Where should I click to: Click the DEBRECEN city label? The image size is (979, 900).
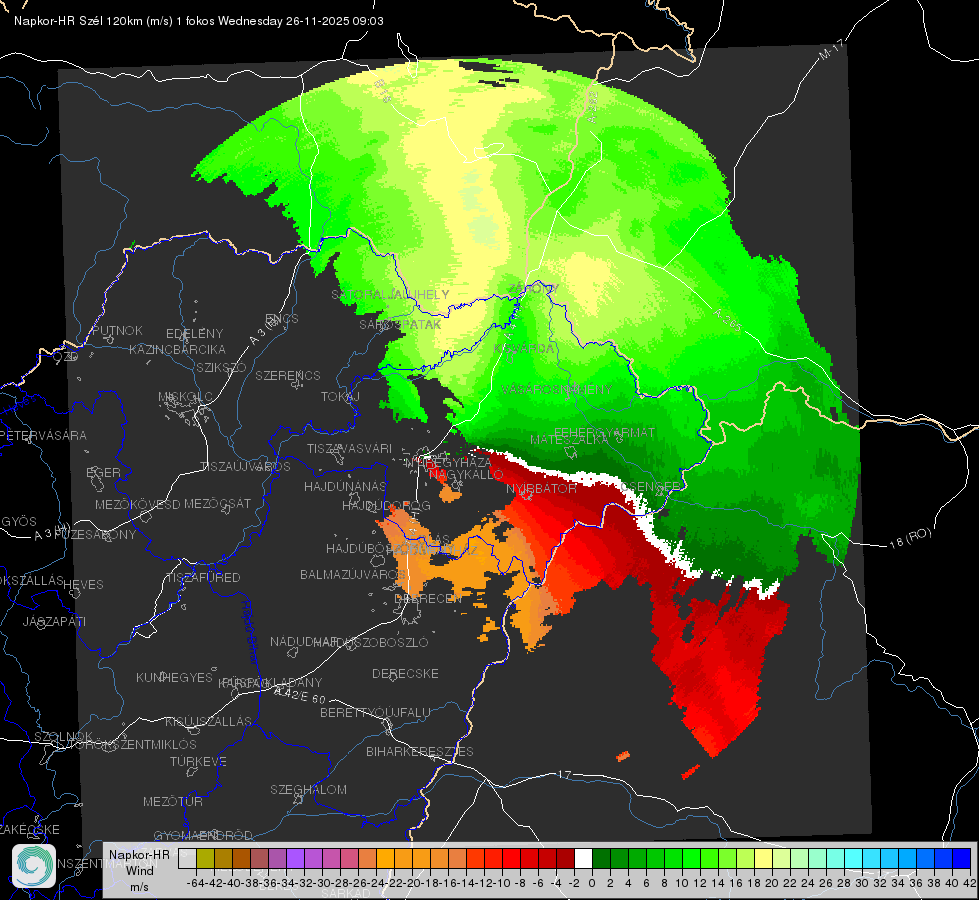tap(428, 598)
